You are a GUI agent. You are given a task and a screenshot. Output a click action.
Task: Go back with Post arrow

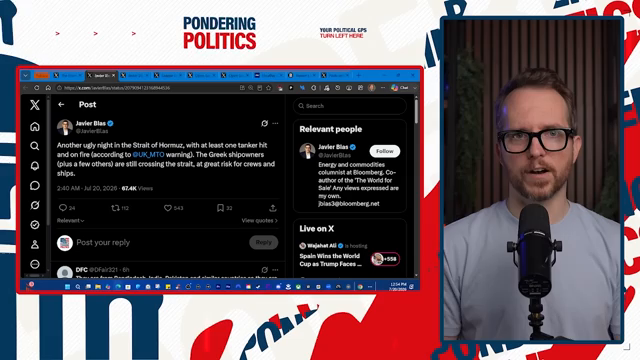(x=61, y=104)
